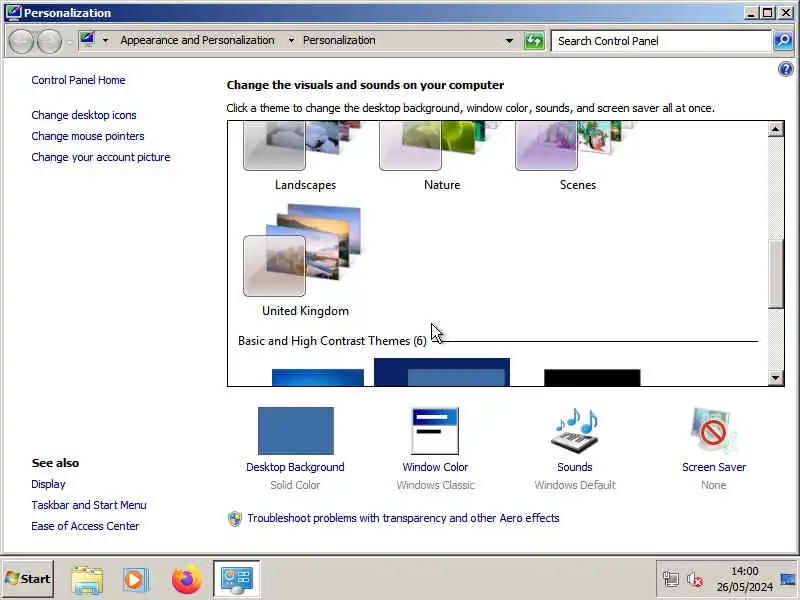Viewport: 800px width, 600px height.
Task: Focus the Search Control Panel field
Action: coord(661,41)
